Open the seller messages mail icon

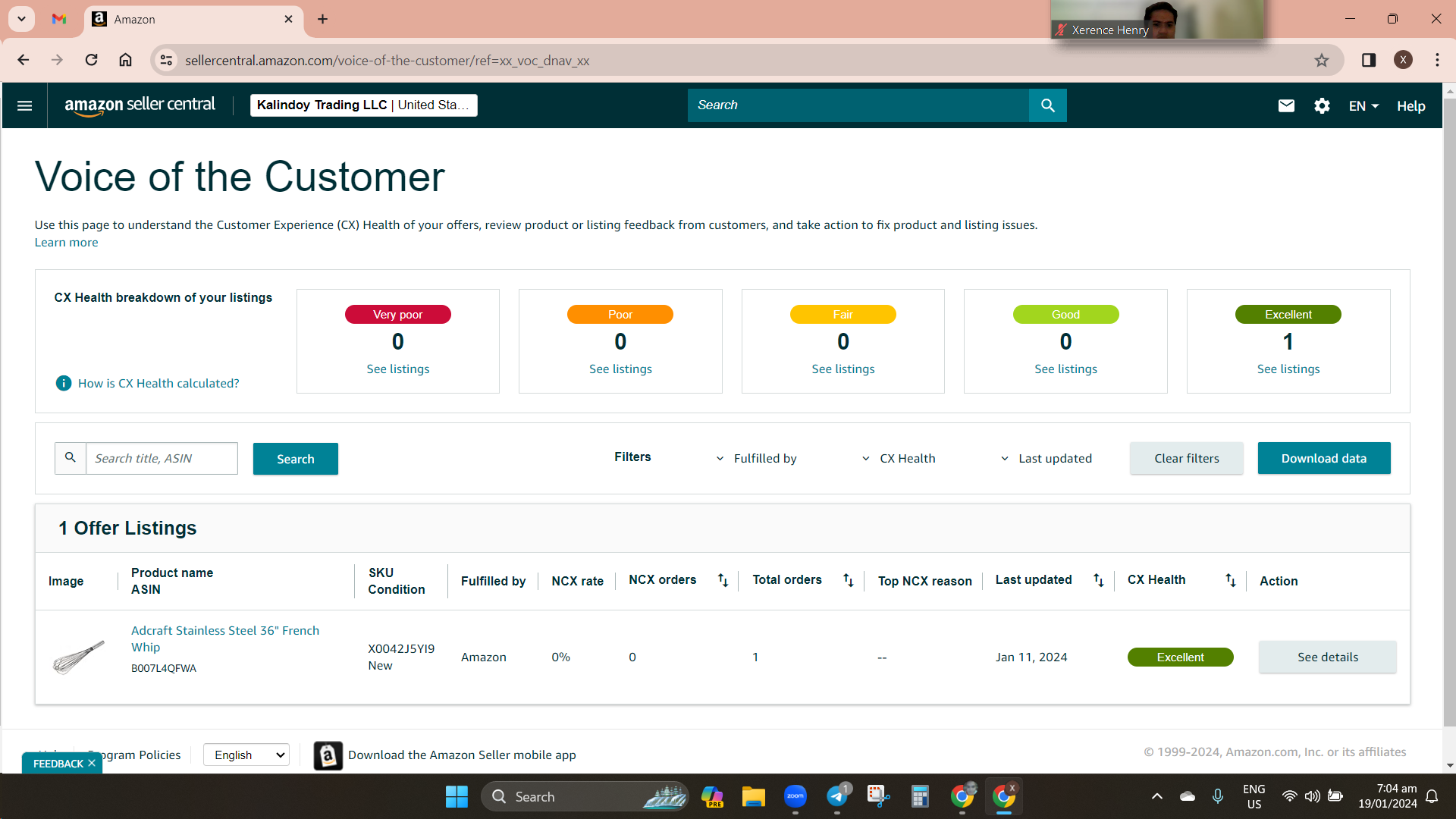[1286, 106]
